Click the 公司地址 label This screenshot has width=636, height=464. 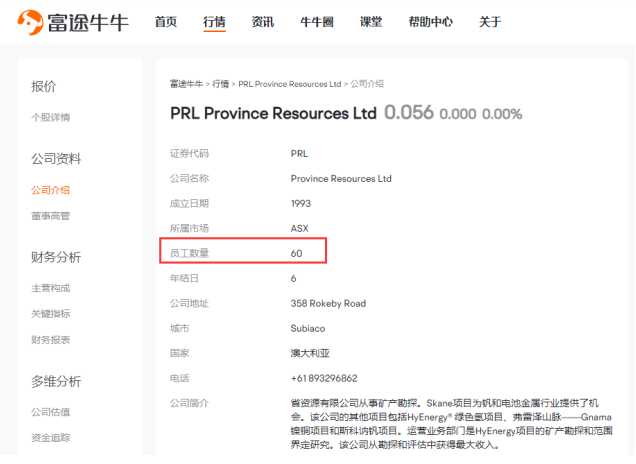[189, 303]
